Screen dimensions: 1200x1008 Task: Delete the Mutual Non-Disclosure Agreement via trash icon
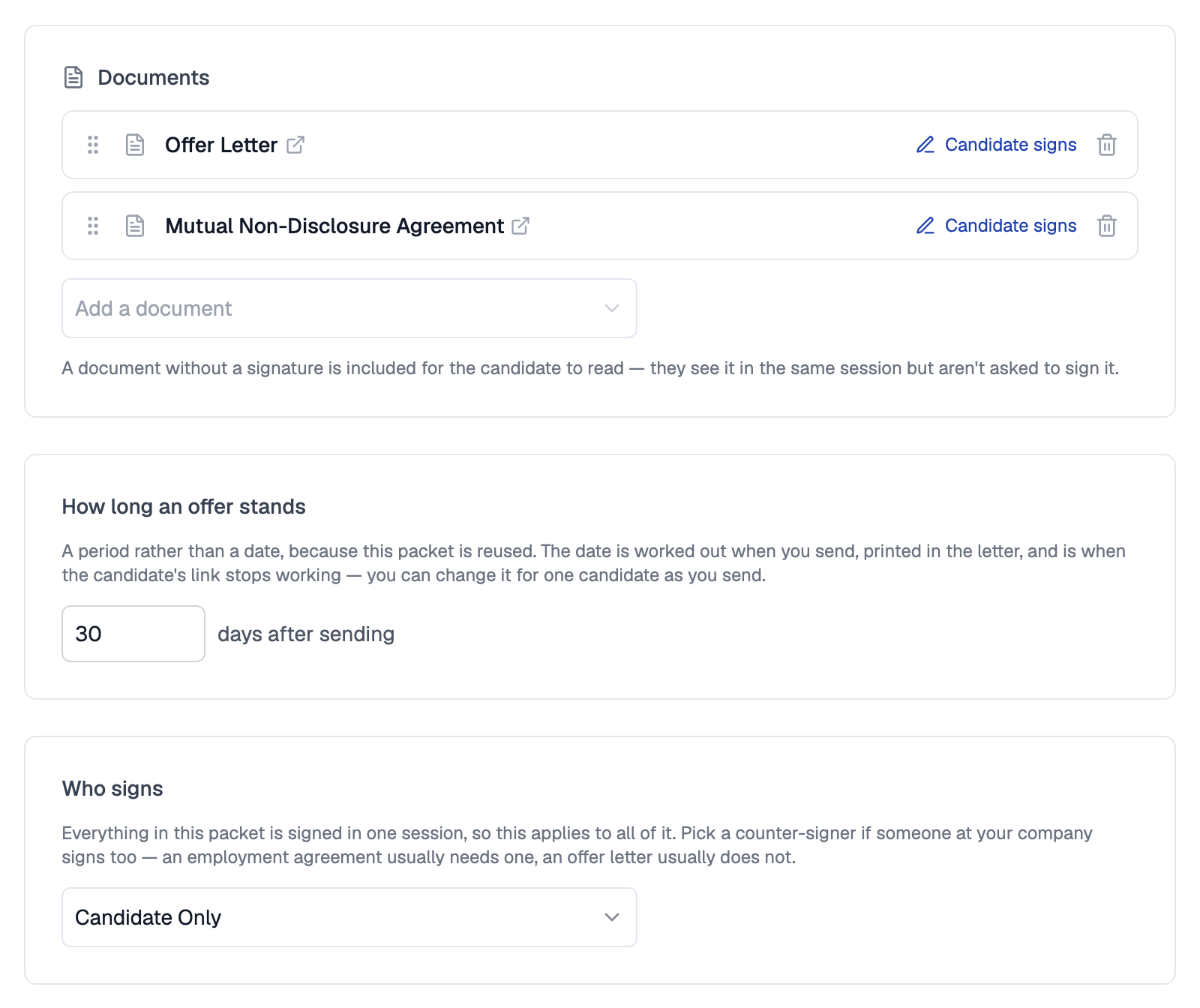point(1107,226)
